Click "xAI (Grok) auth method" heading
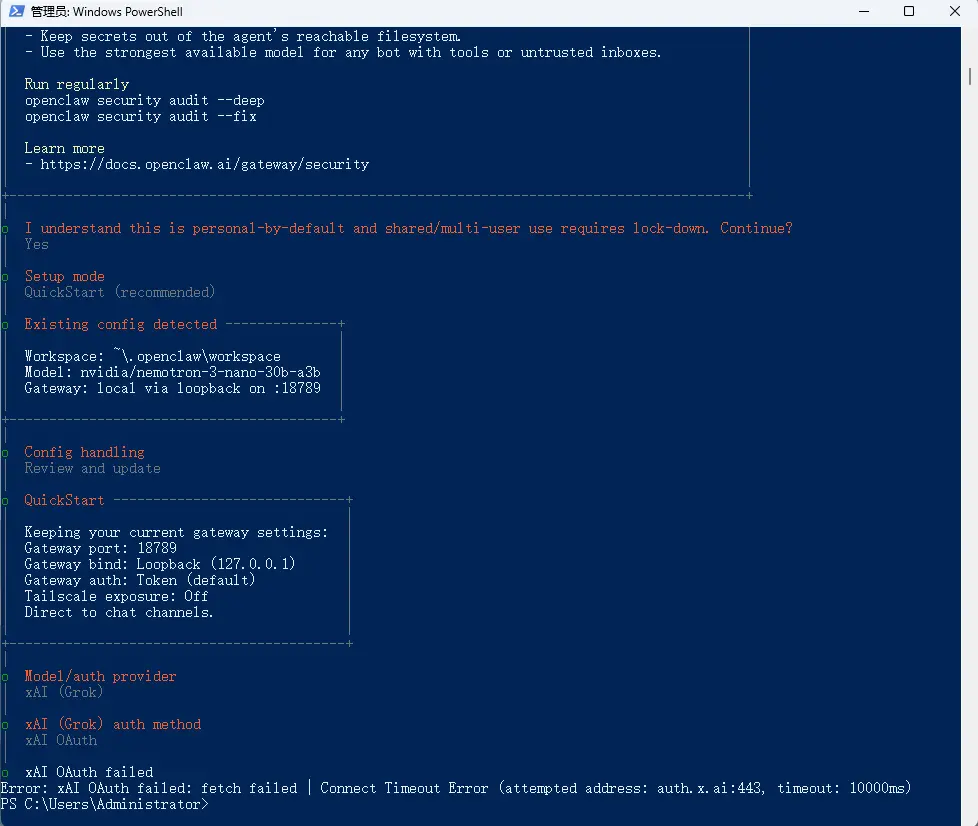 click(x=113, y=724)
